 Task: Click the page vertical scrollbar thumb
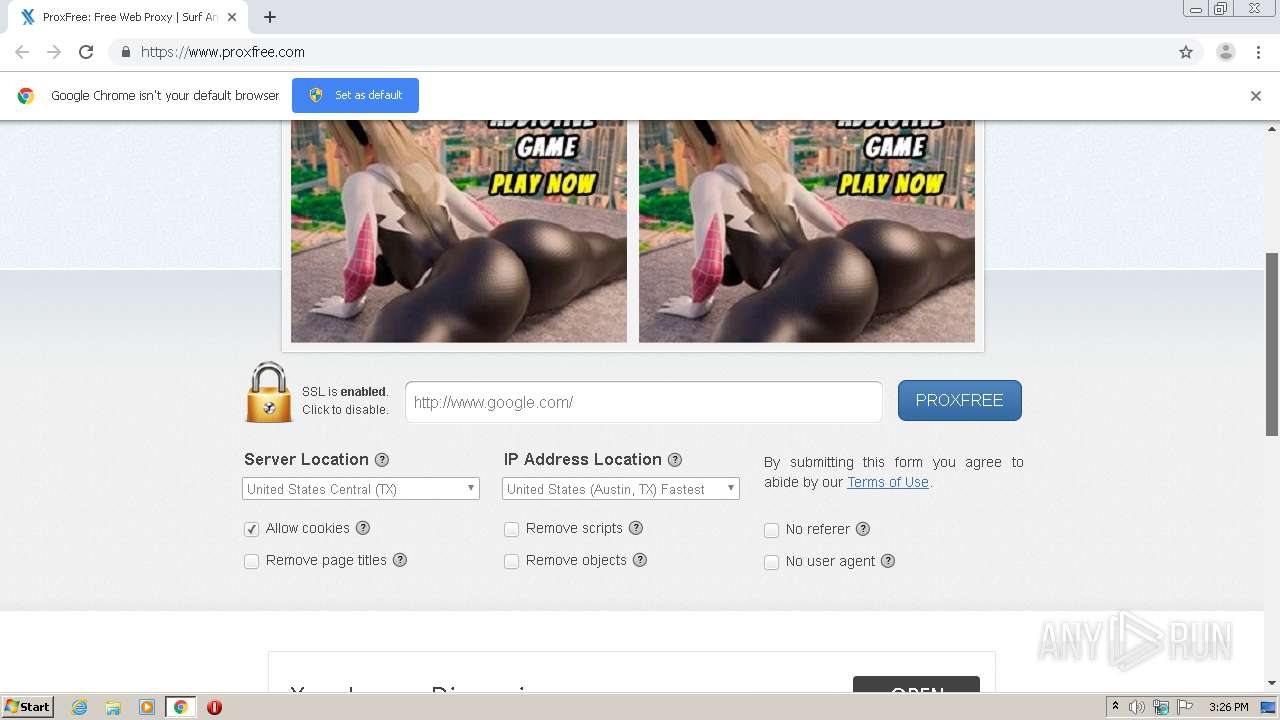[1272, 344]
